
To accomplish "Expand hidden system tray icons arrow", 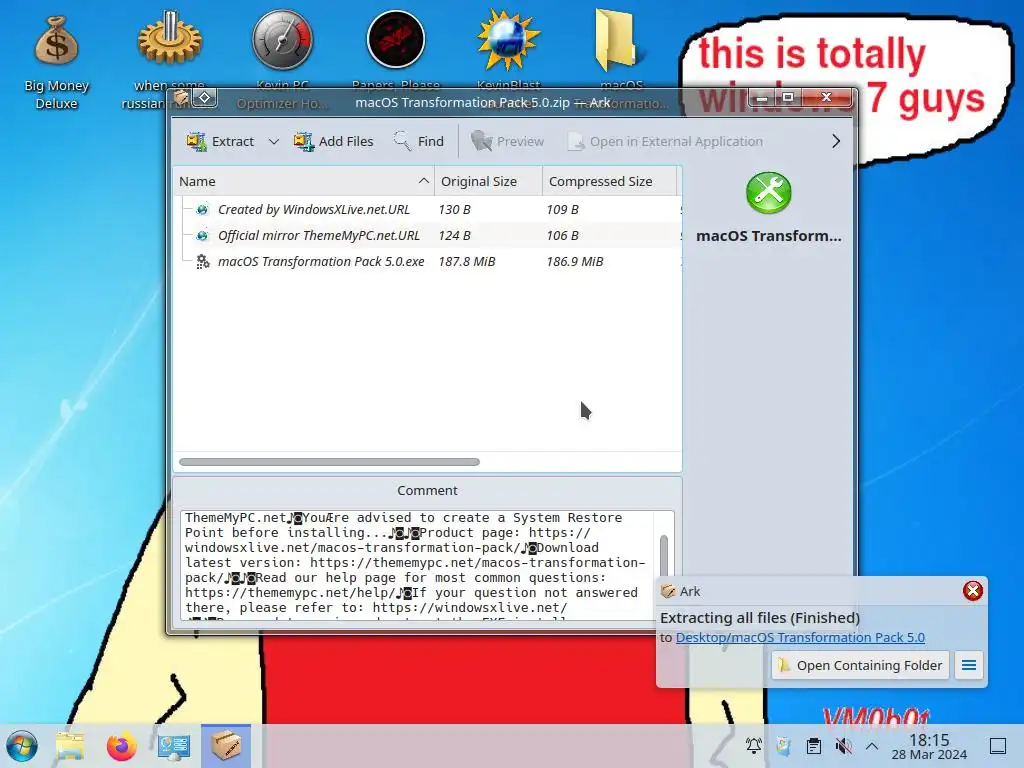I will click(872, 746).
